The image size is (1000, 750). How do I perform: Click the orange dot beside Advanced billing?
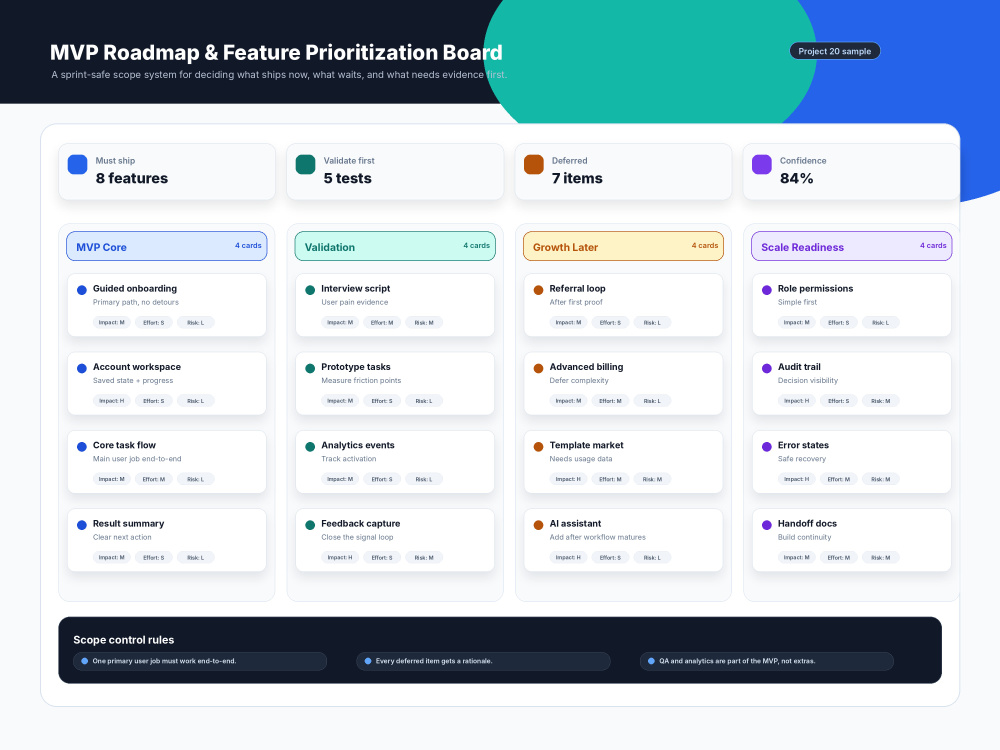click(x=538, y=369)
